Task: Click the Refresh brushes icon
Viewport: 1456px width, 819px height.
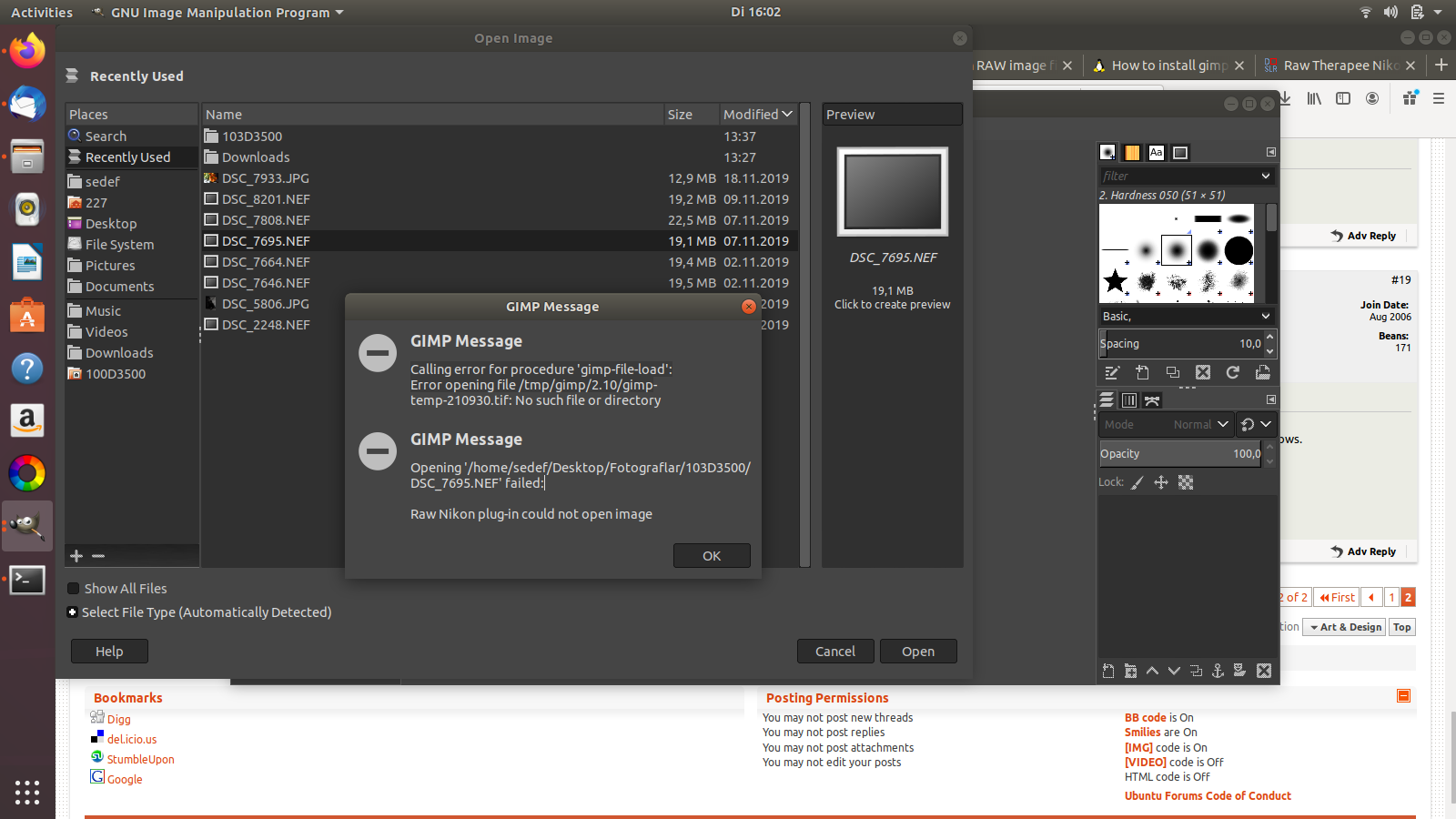Action: 1233,373
